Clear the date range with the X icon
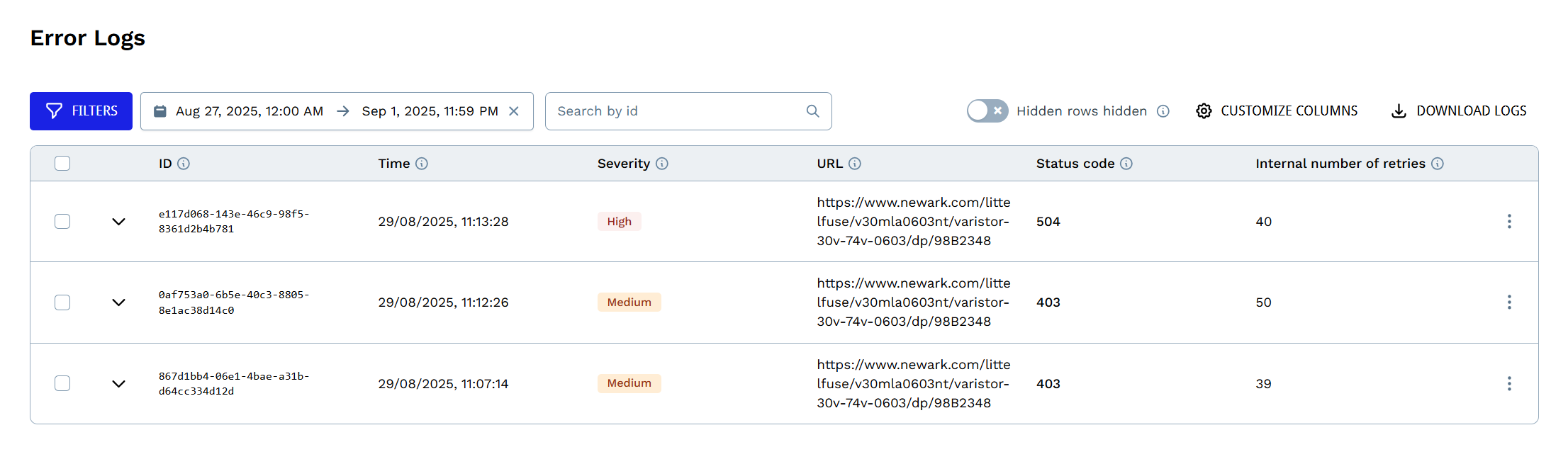 coord(514,111)
